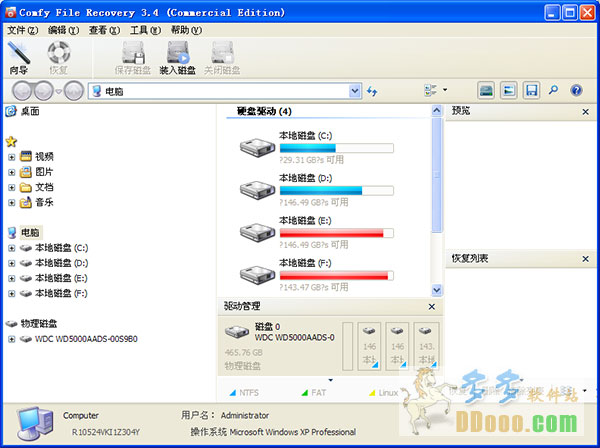Screen dimensions: 600x448
Task: Click the floppy disk save toolbar icon
Action: (x=532, y=91)
